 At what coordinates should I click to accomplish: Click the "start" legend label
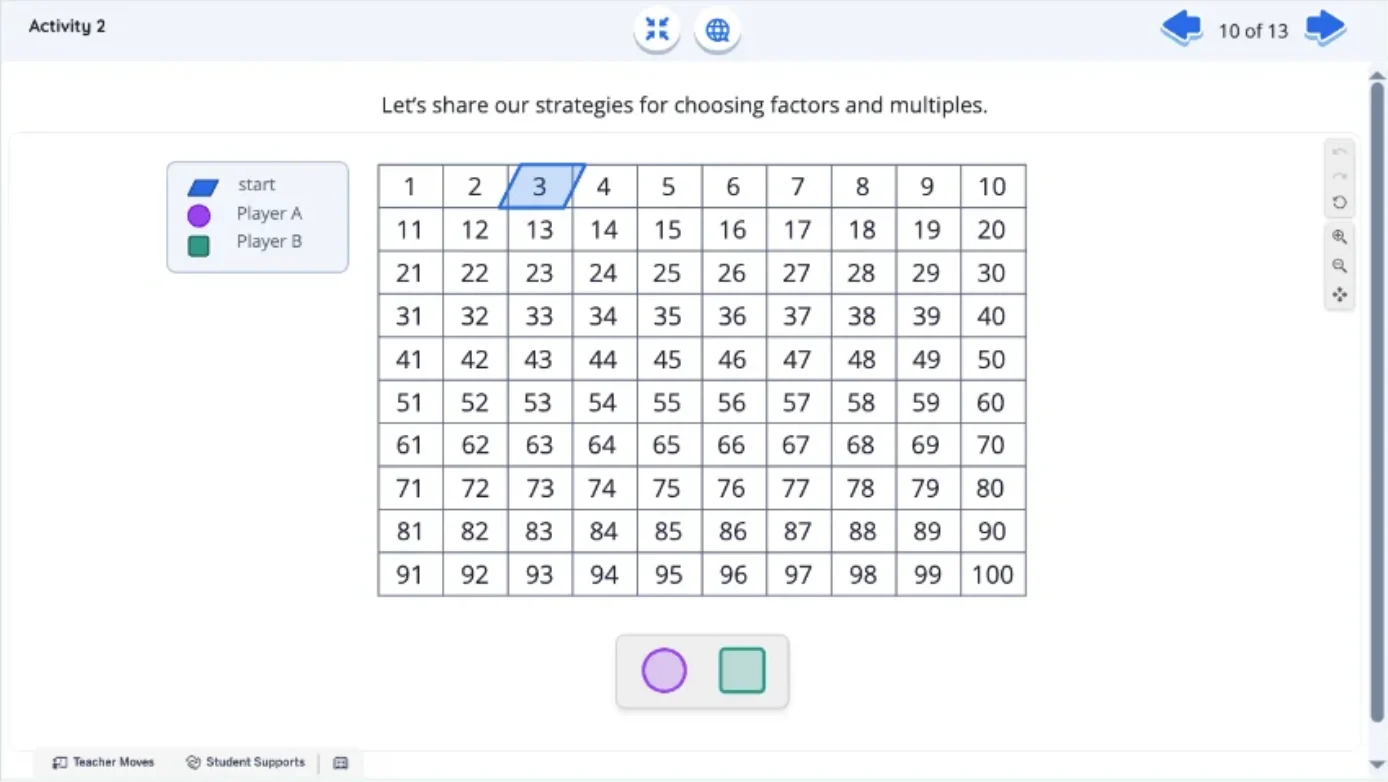coord(257,185)
